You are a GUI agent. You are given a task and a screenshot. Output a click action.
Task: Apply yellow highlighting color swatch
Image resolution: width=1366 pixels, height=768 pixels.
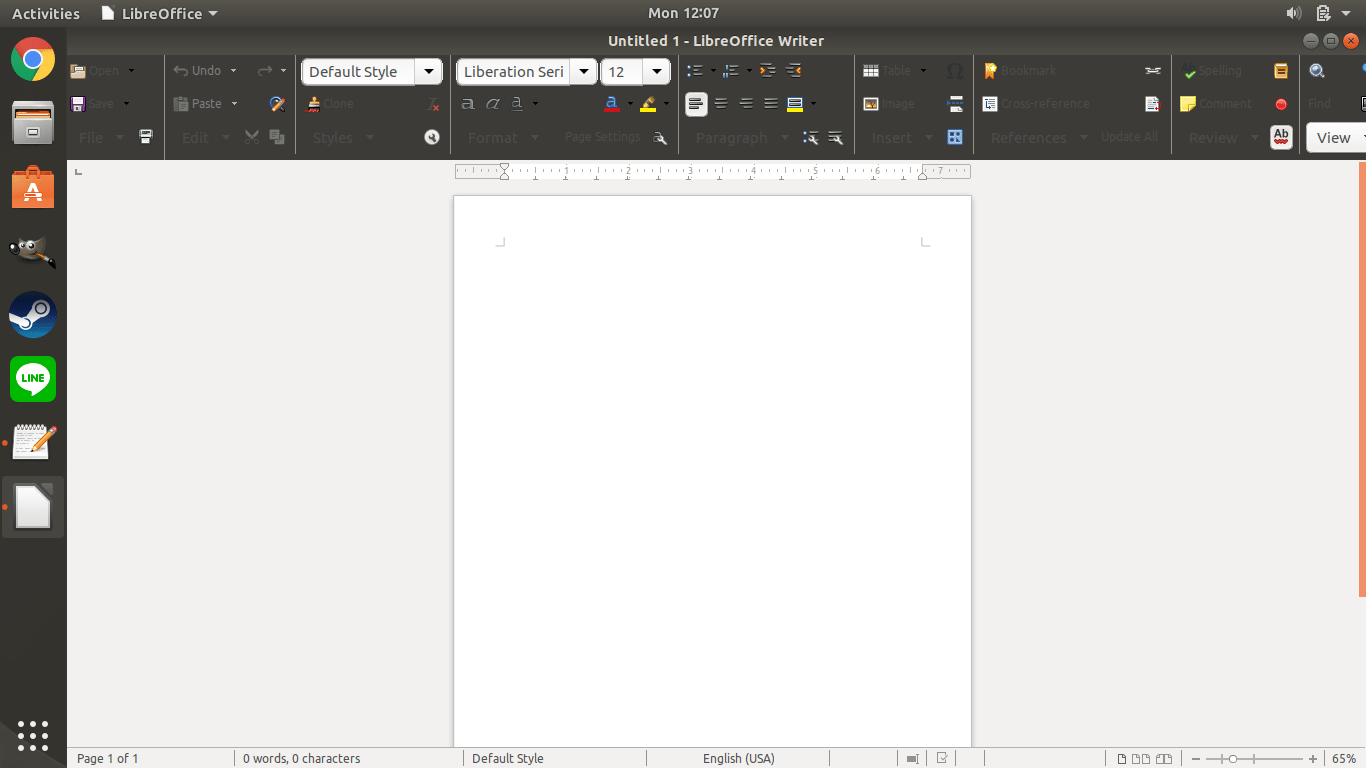[x=648, y=104]
